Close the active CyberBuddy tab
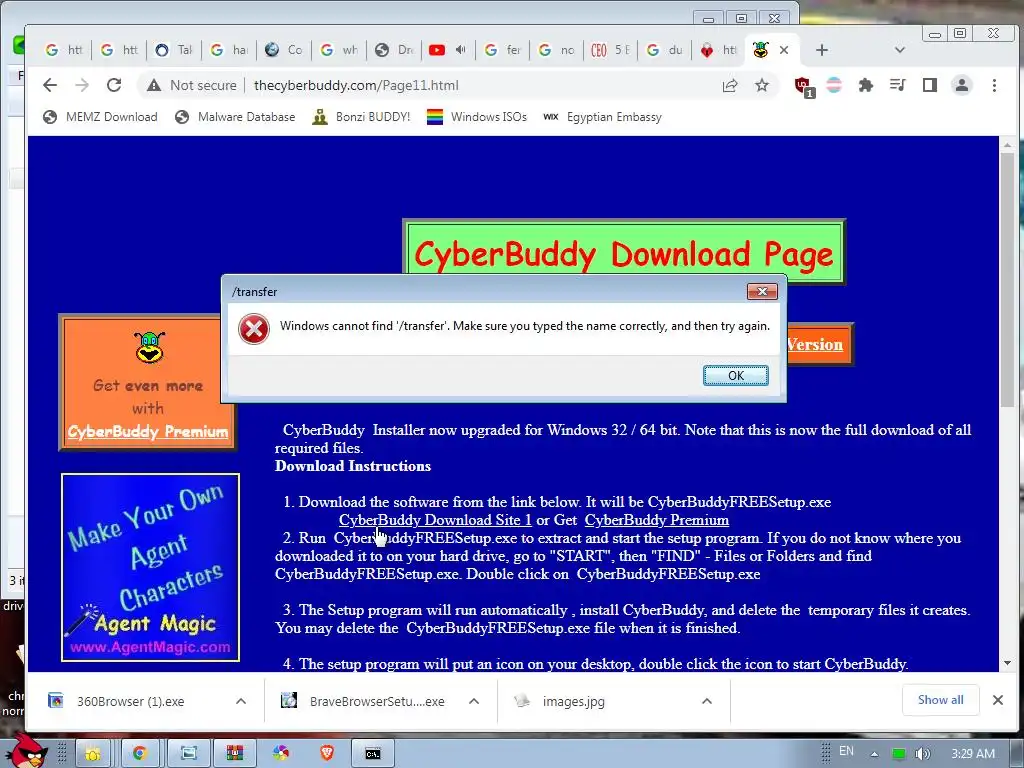This screenshot has width=1024, height=768. coord(784,50)
